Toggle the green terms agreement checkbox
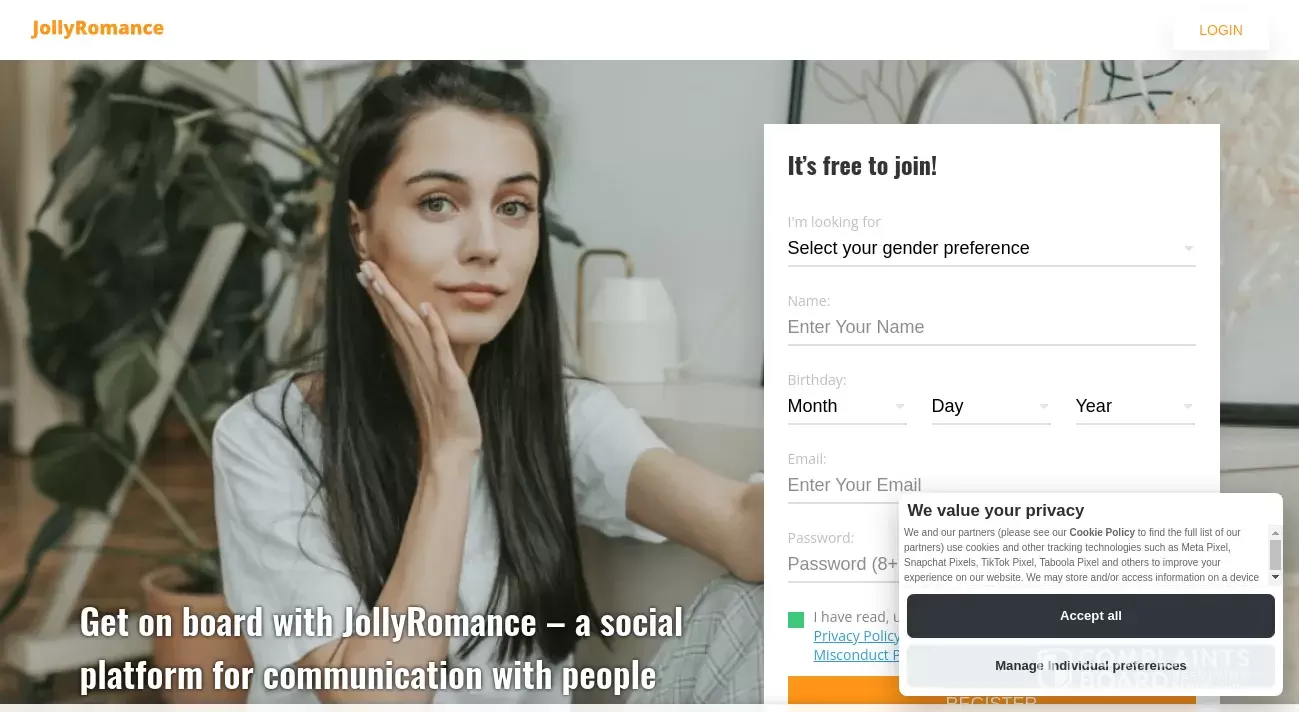The height and width of the screenshot is (712, 1299). (x=796, y=620)
